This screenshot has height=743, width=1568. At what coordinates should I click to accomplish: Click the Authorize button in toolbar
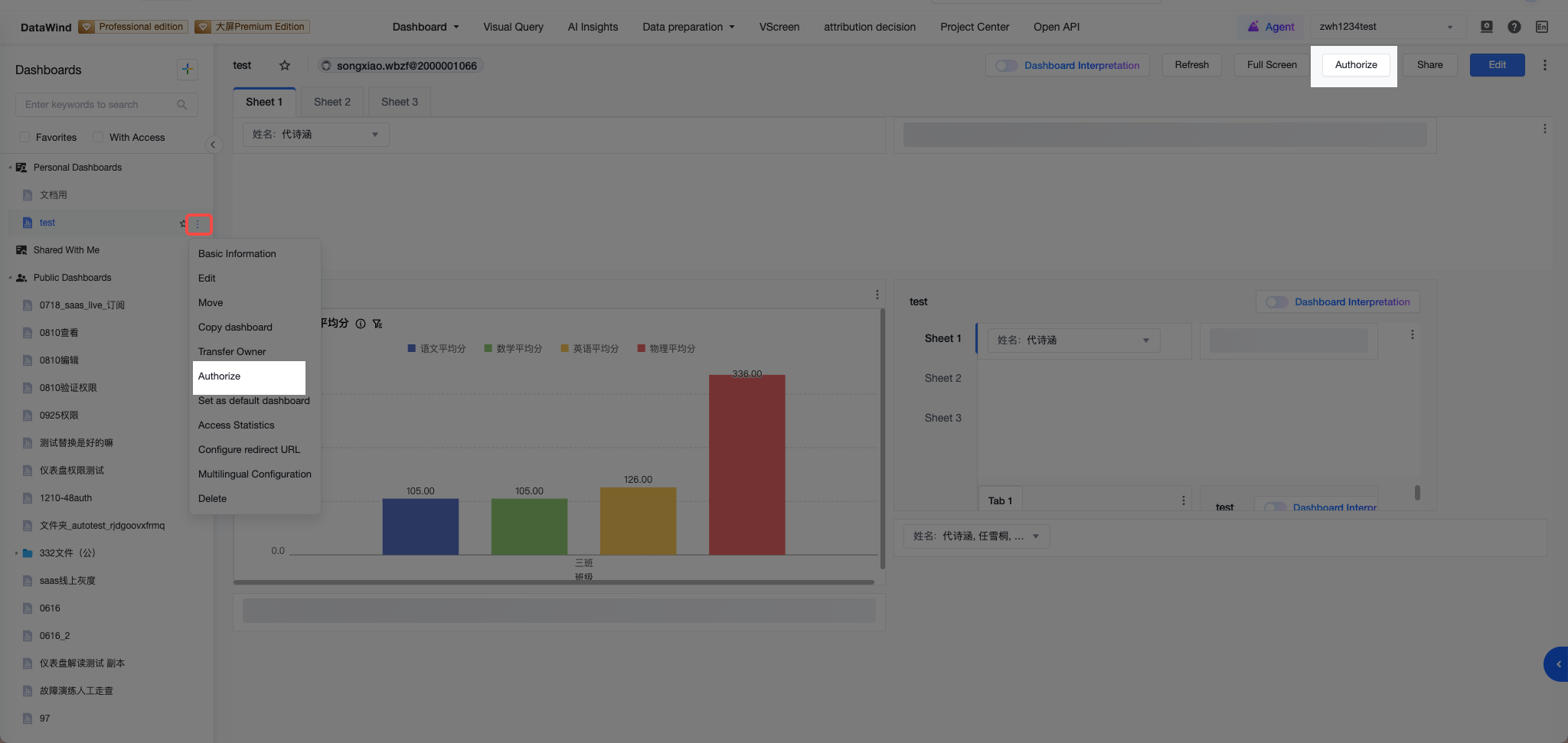1356,64
